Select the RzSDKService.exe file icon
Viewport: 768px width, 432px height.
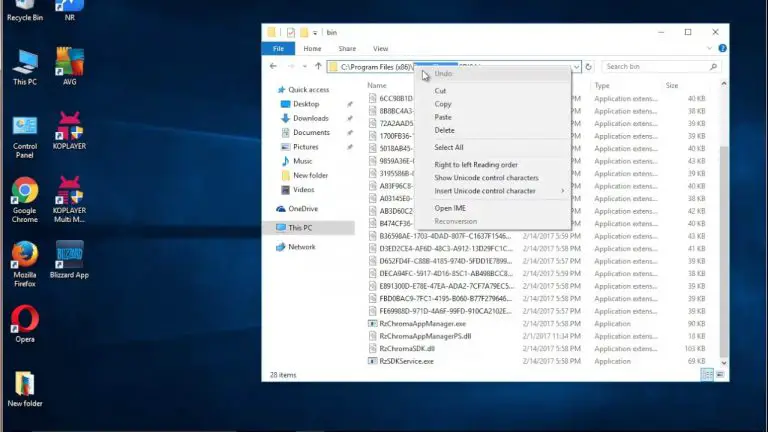[372, 361]
